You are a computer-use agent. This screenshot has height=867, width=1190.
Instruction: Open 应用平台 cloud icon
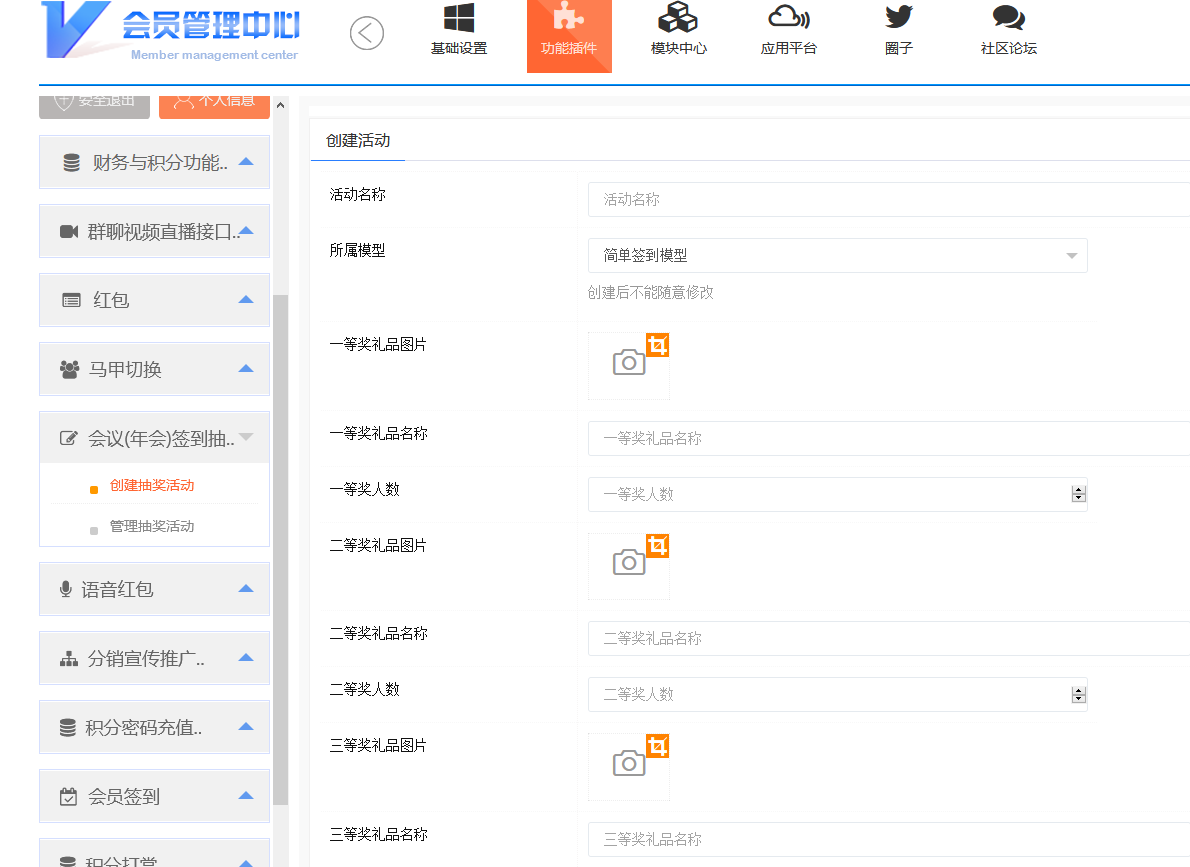788,19
